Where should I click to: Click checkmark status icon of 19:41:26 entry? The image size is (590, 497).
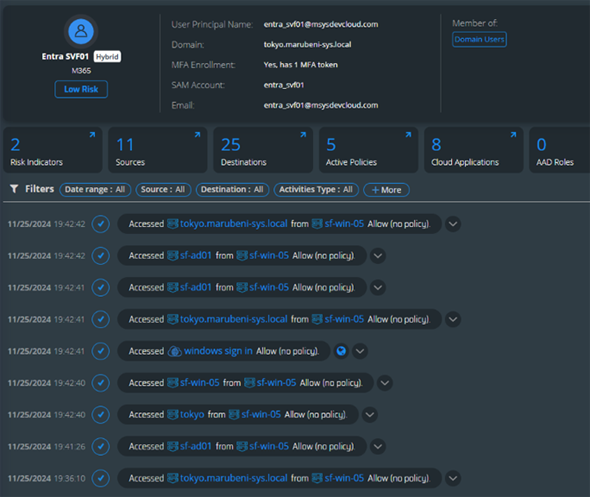click(101, 446)
